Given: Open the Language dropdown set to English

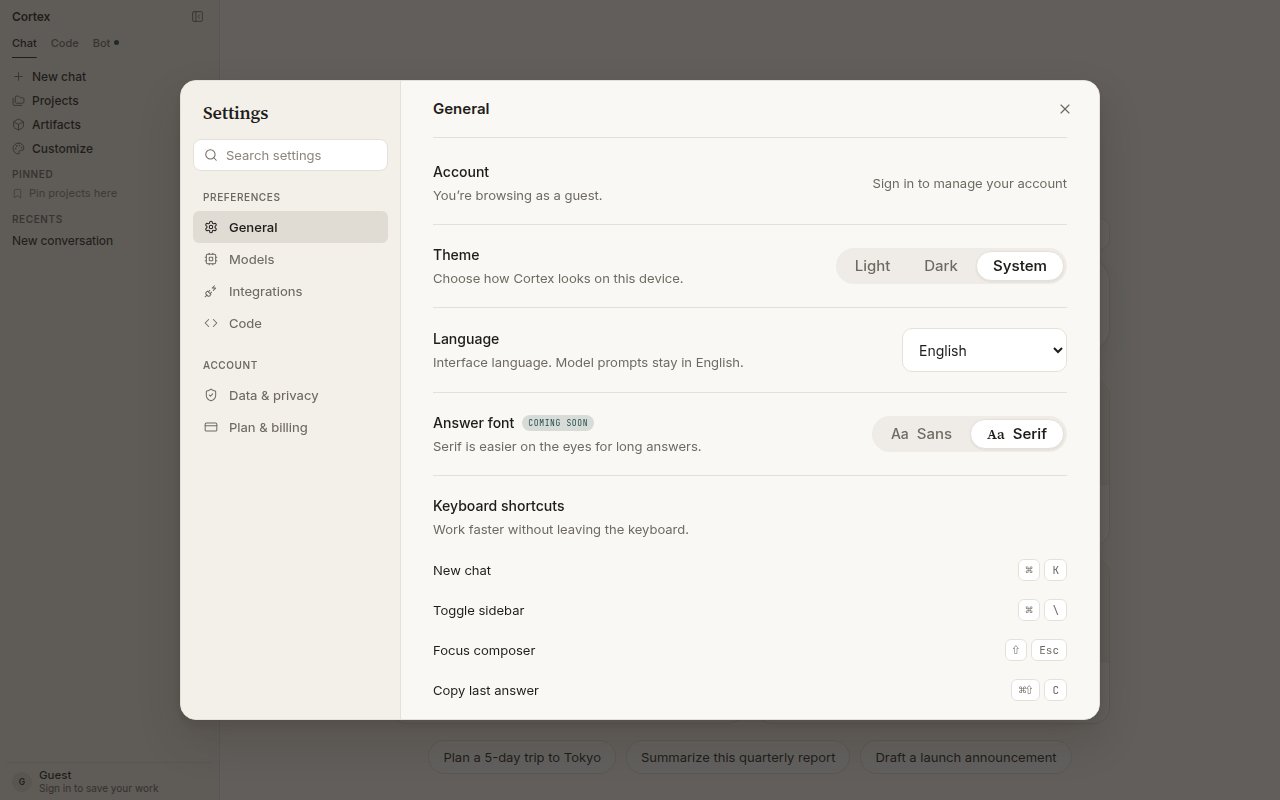Looking at the screenshot, I should [x=984, y=350].
